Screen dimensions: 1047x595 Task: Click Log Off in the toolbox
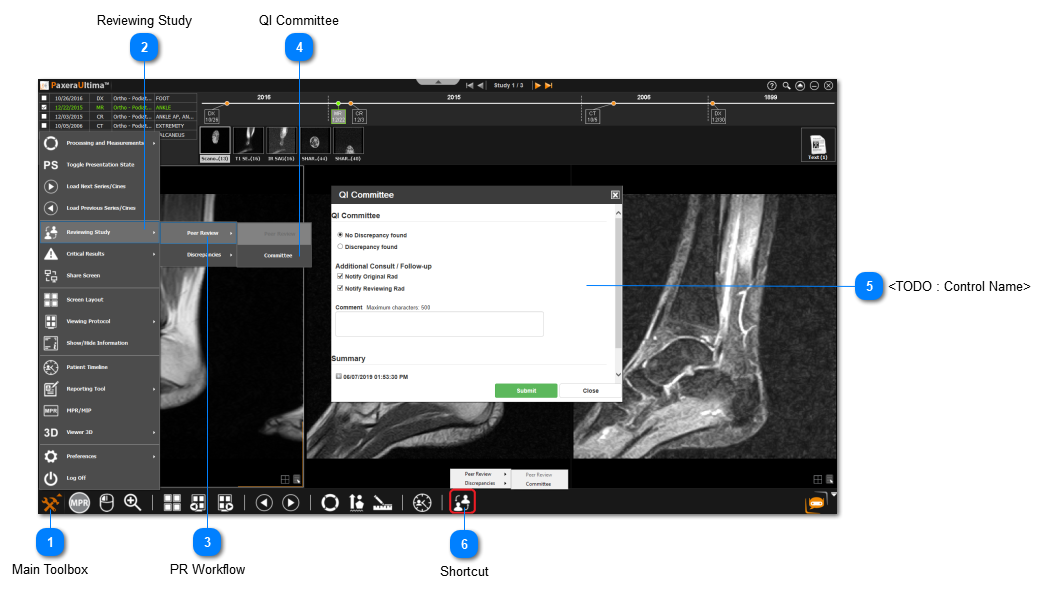click(x=99, y=478)
